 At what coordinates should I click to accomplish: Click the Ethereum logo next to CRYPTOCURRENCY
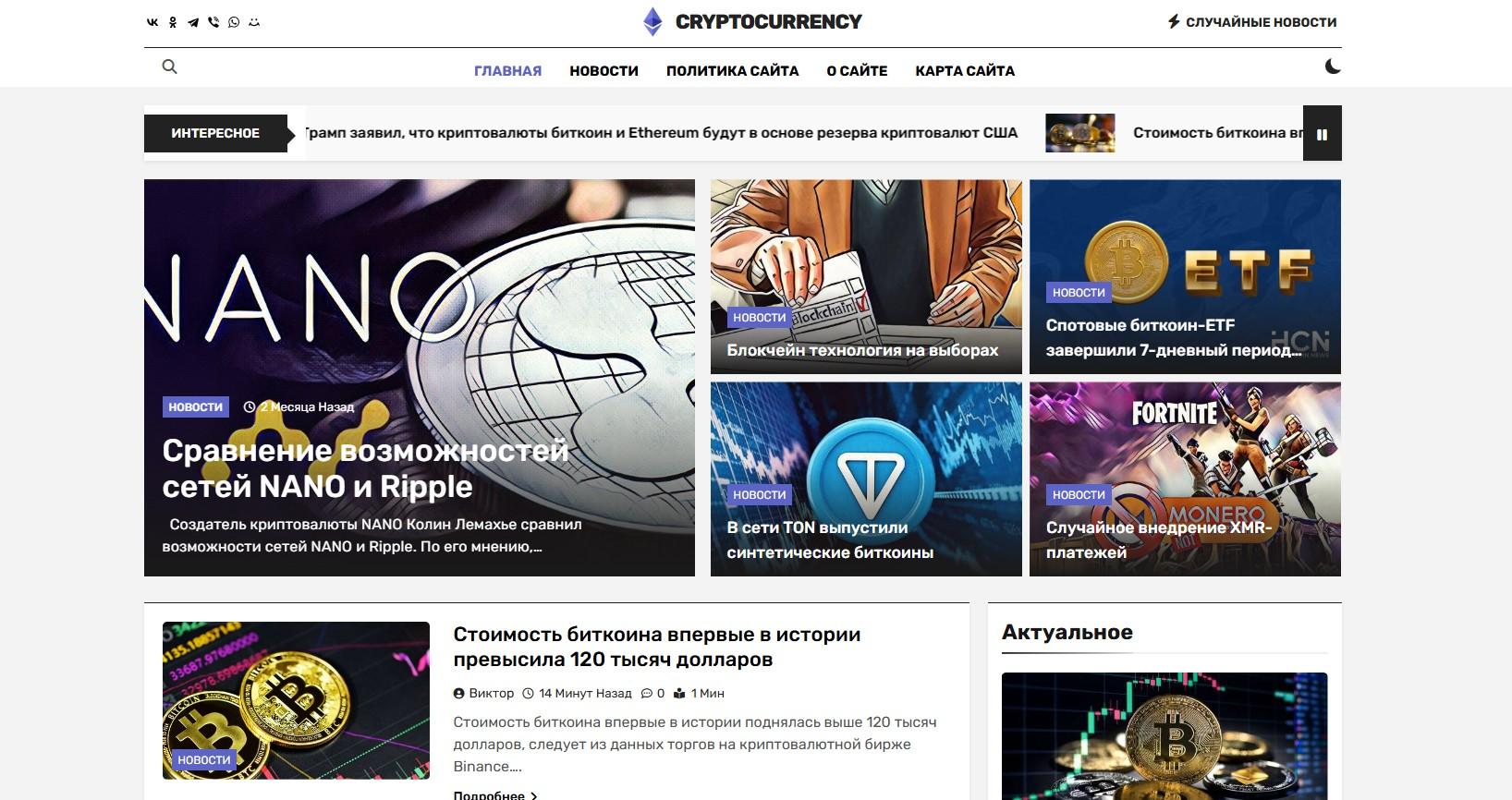(652, 22)
